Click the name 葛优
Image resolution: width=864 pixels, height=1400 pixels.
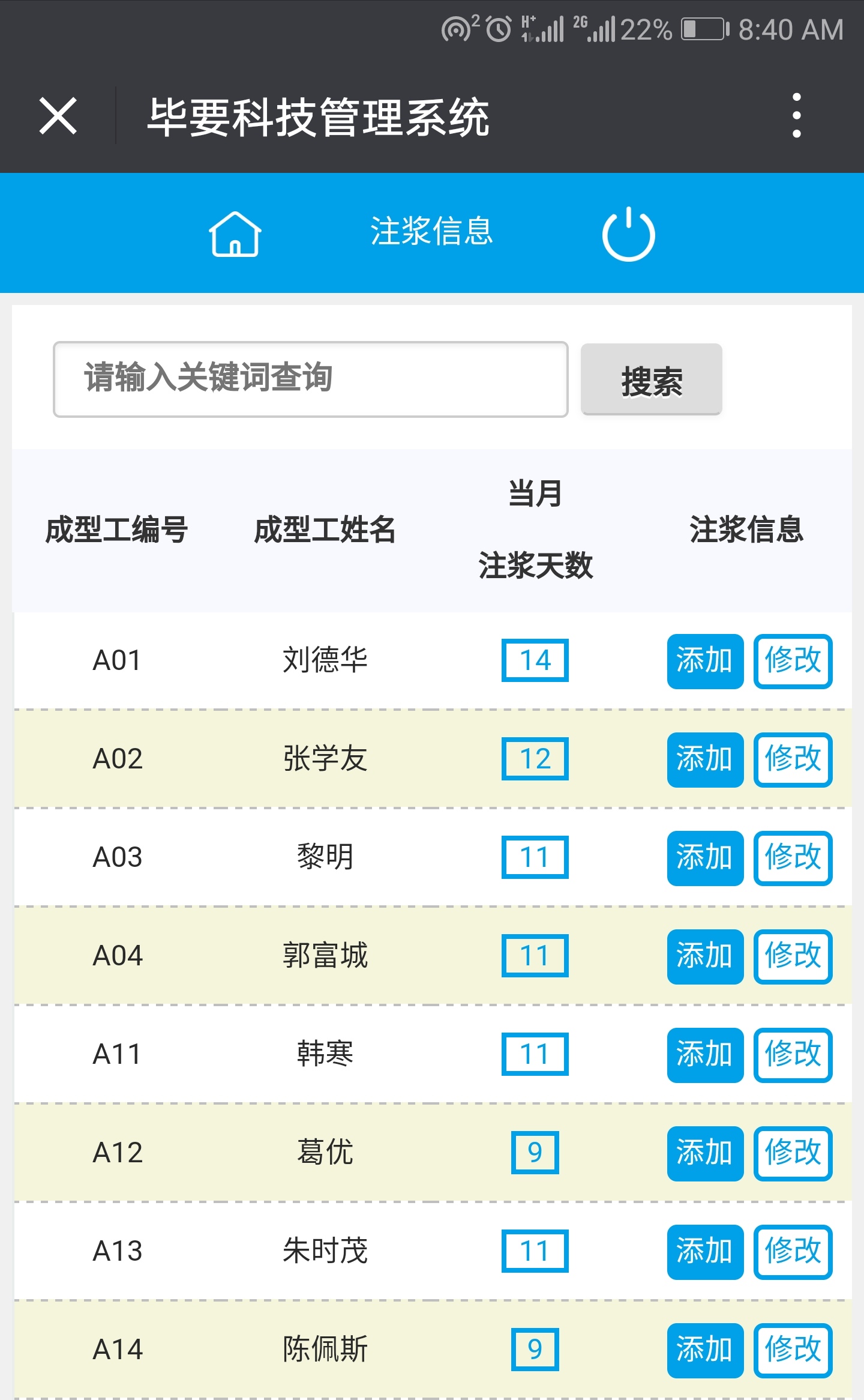click(x=325, y=1153)
